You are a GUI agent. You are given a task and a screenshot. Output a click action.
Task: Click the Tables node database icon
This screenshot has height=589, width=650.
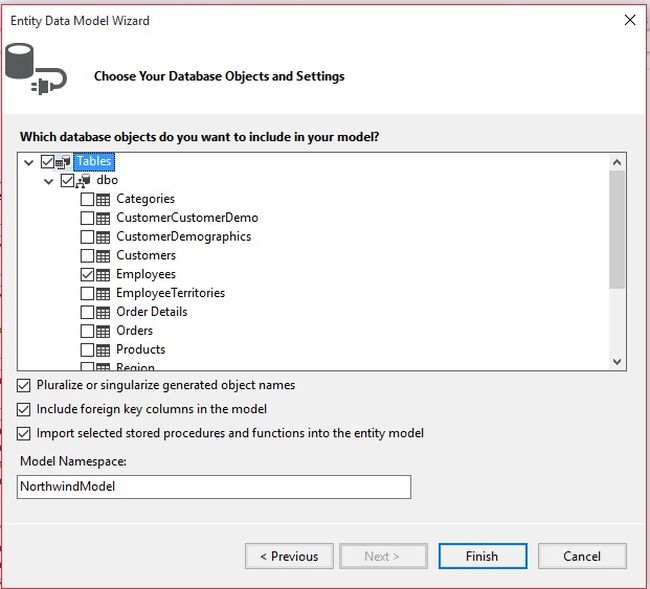[63, 162]
